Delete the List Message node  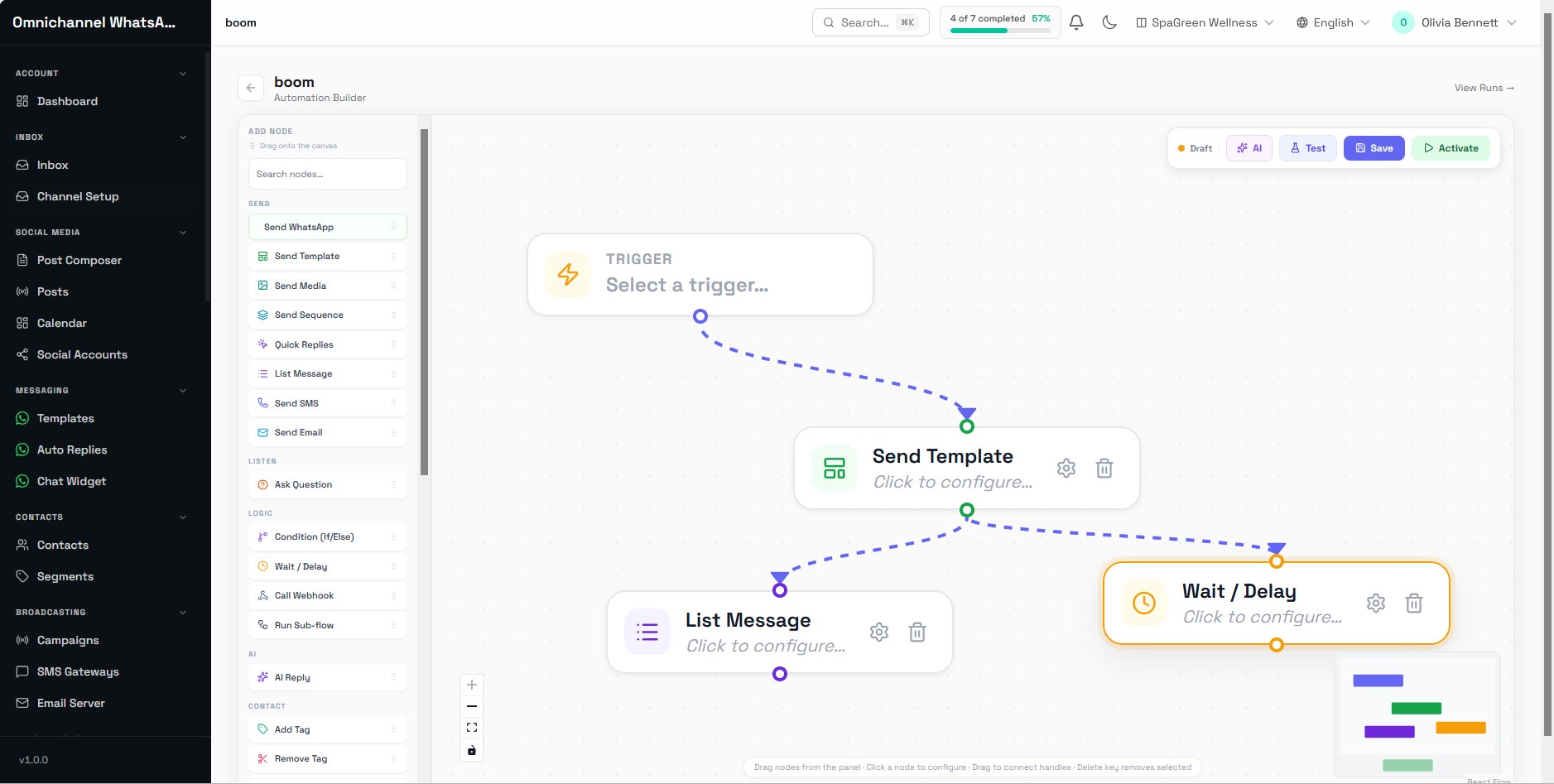[x=917, y=632]
